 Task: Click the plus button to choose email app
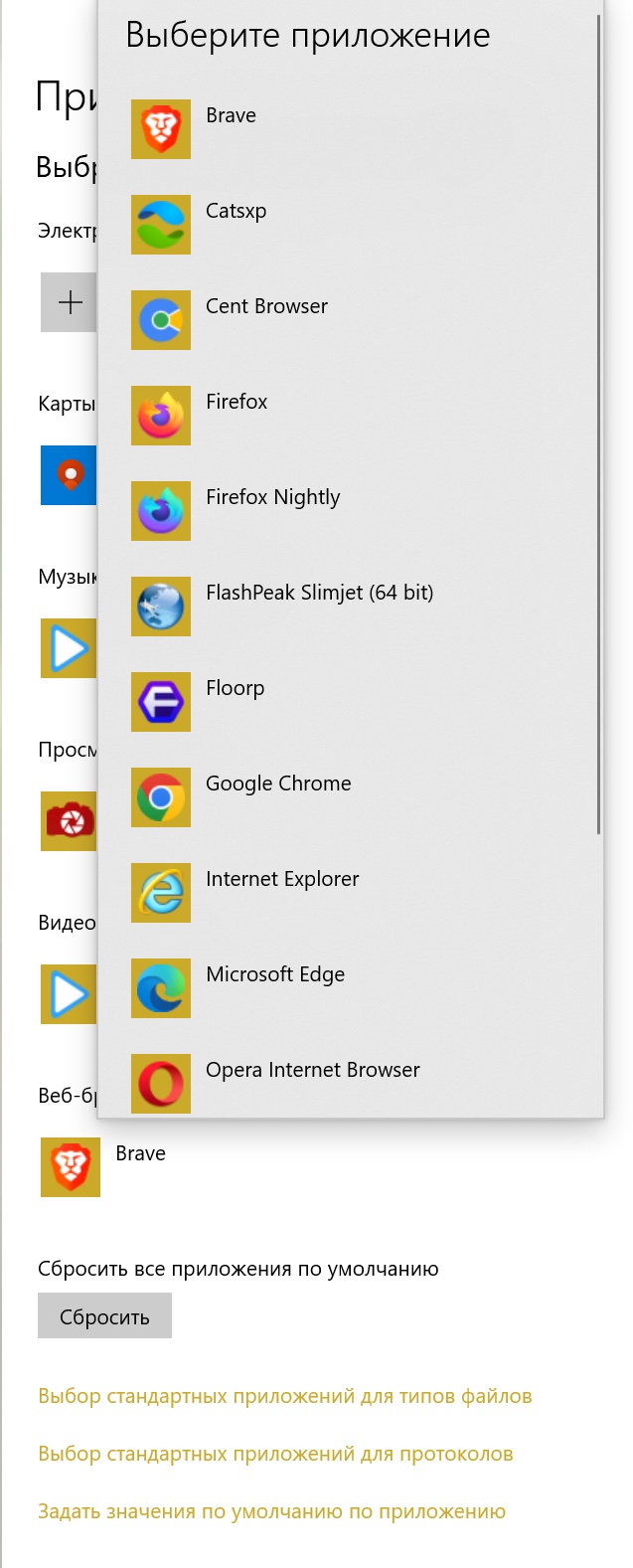tap(69, 302)
